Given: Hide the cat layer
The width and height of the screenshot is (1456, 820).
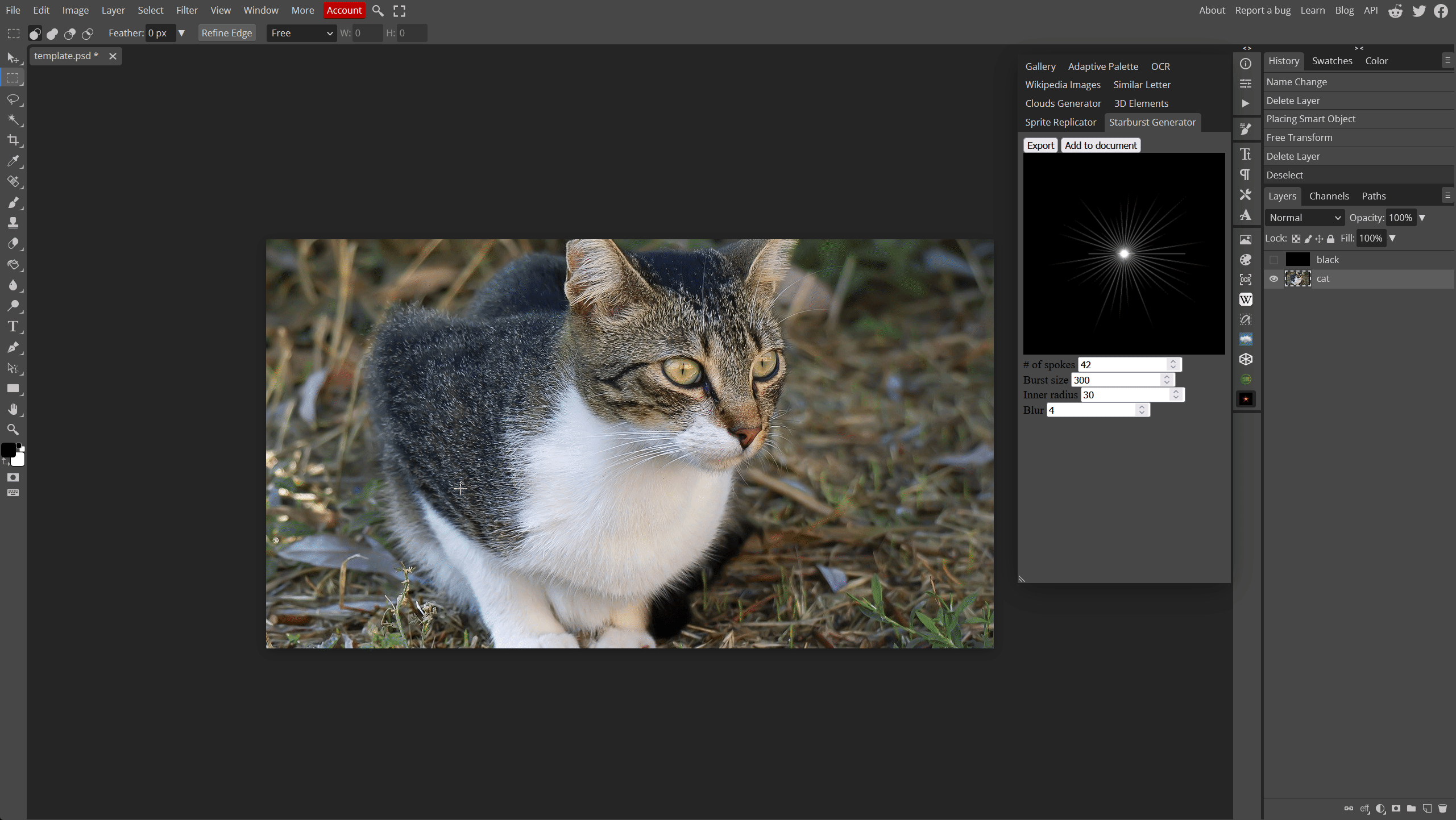Looking at the screenshot, I should [1274, 278].
